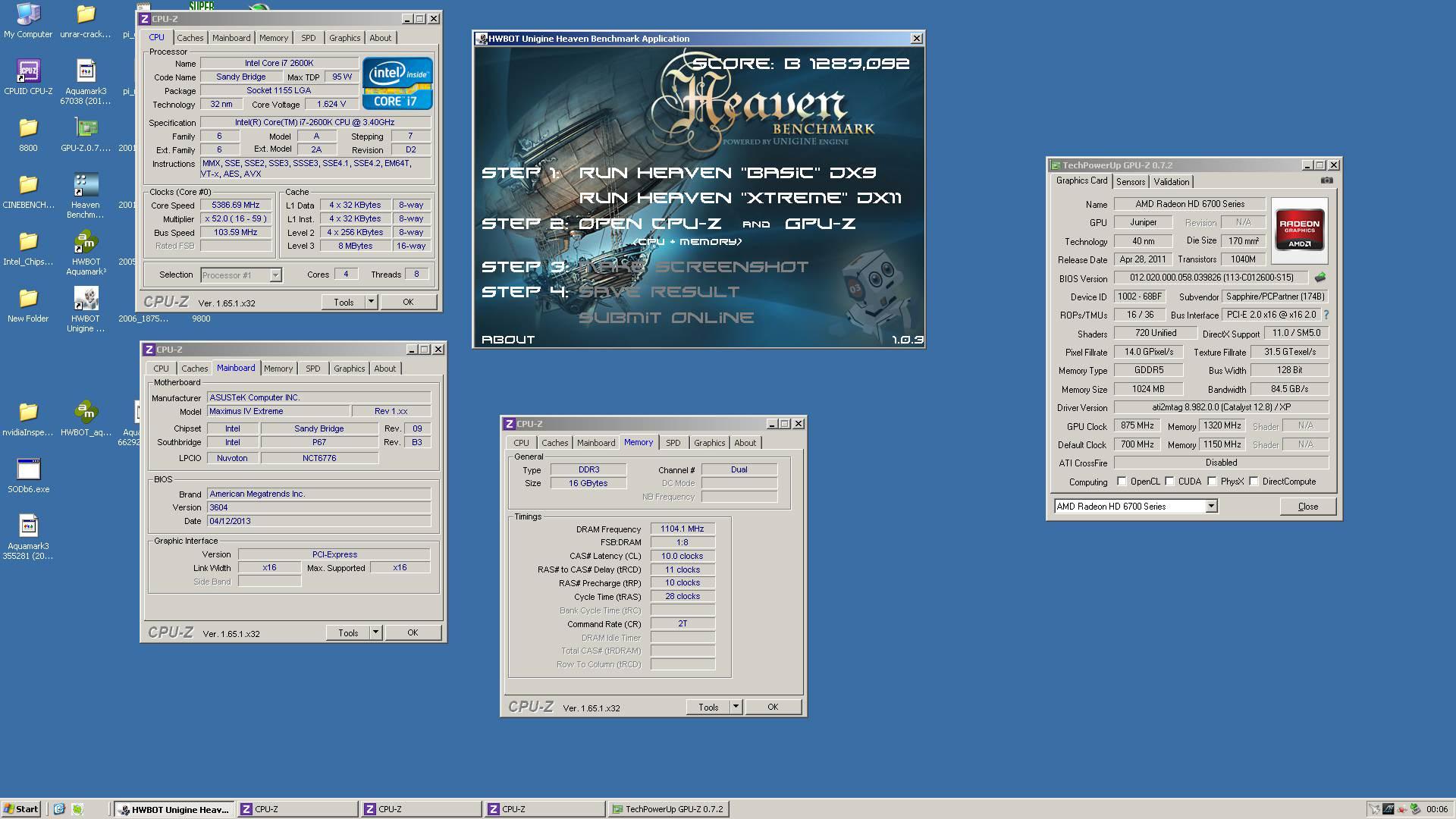
Task: Launch HWBOT Aquamark3 desktop shortcut
Action: [86, 253]
